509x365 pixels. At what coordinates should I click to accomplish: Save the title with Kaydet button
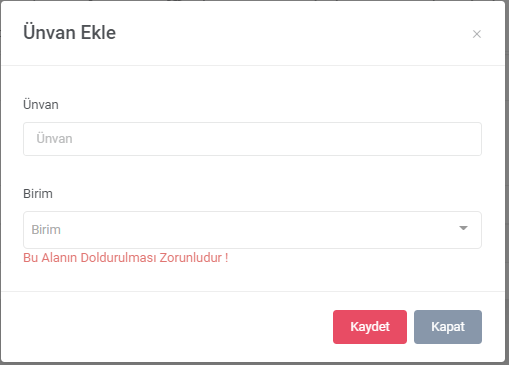[x=370, y=327]
